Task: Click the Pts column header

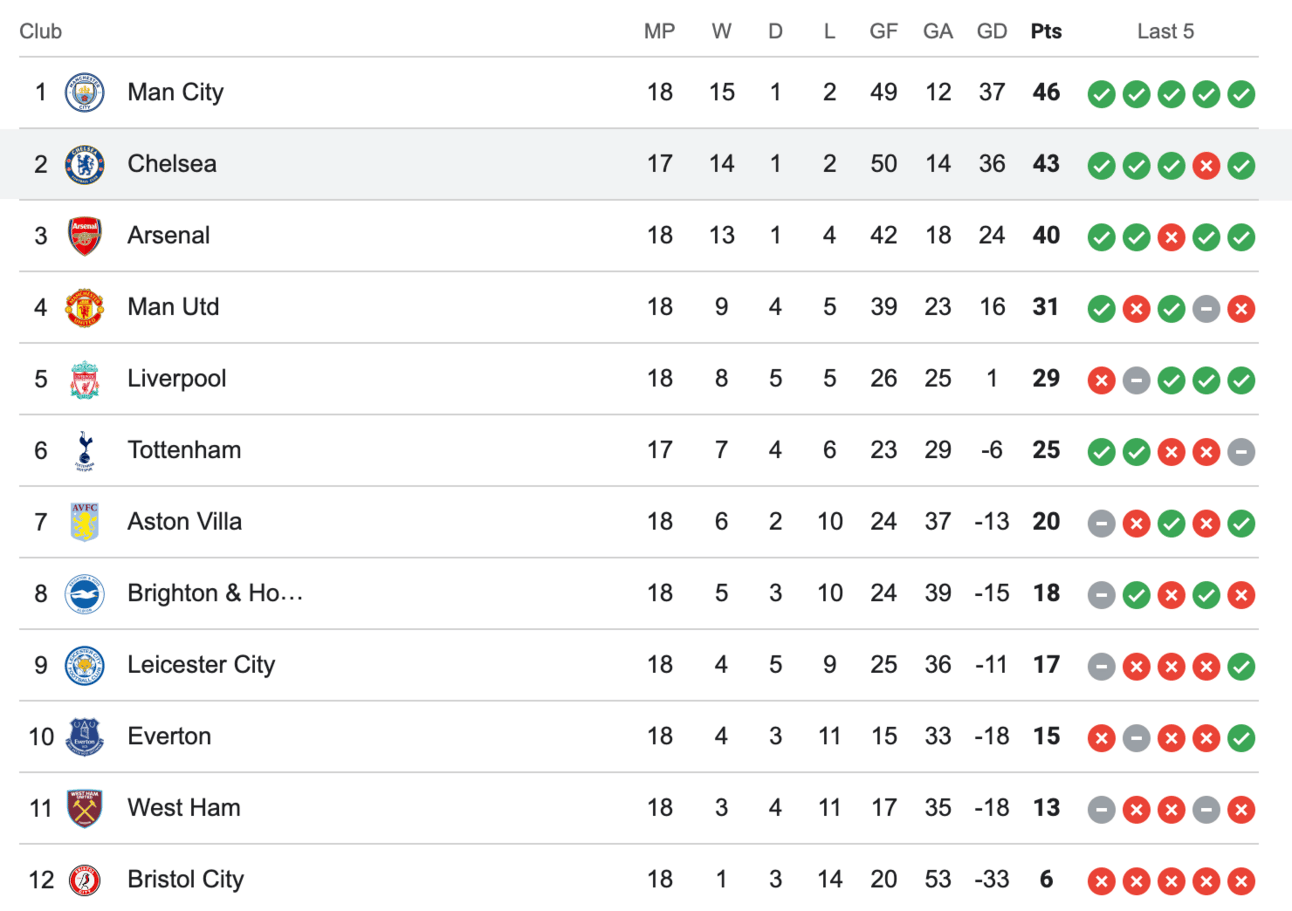Action: (x=1046, y=31)
